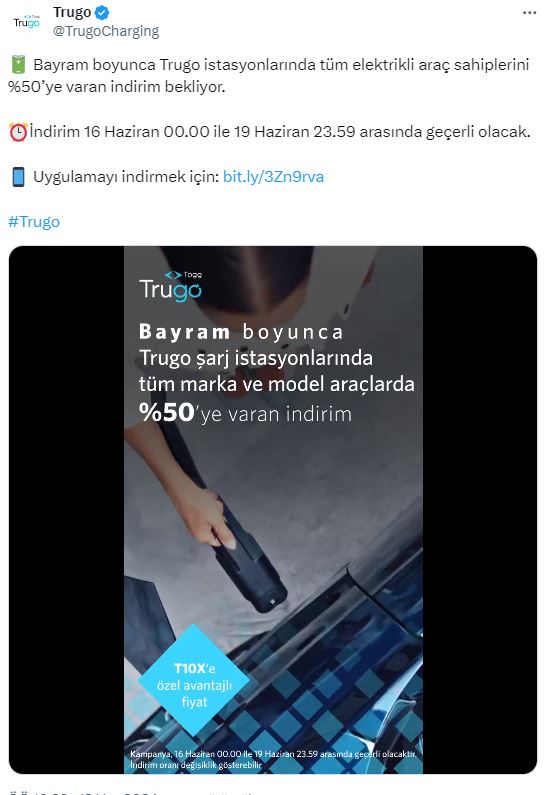Image resolution: width=552 pixels, height=795 pixels.
Task: Click the blue verified badge
Action: [x=102, y=12]
